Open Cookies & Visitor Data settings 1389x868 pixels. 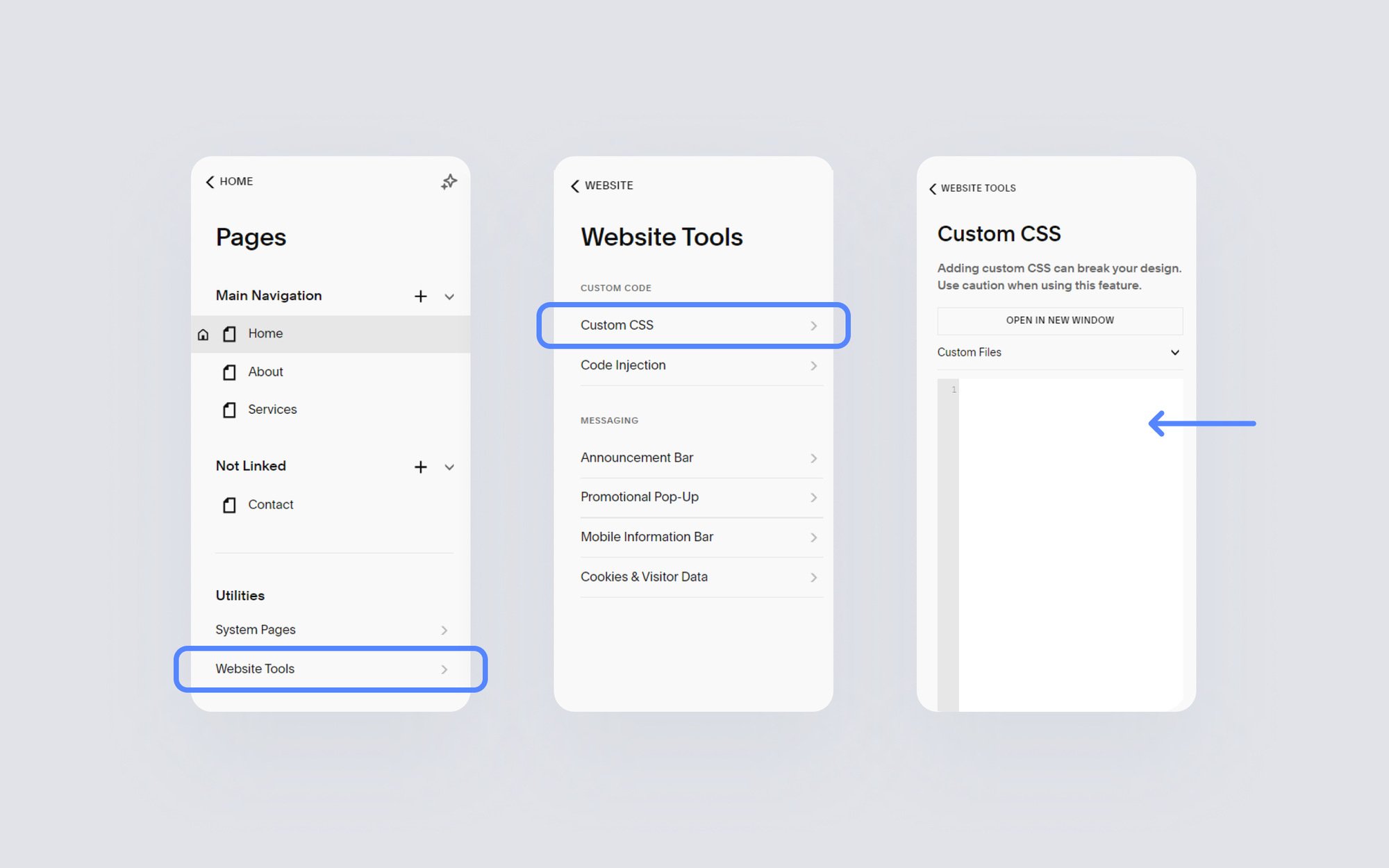click(701, 577)
